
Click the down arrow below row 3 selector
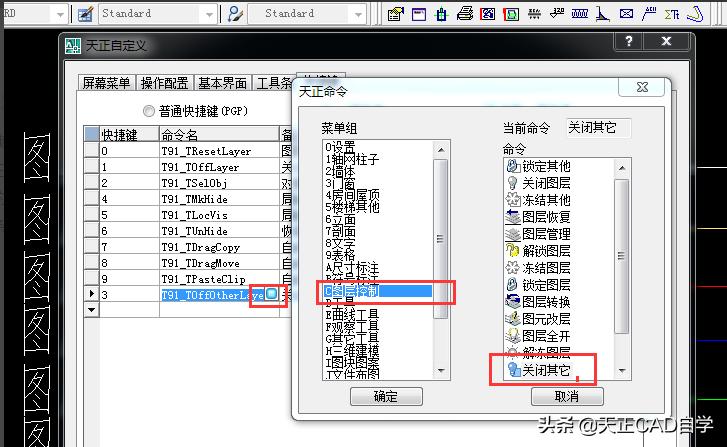tap(91, 309)
